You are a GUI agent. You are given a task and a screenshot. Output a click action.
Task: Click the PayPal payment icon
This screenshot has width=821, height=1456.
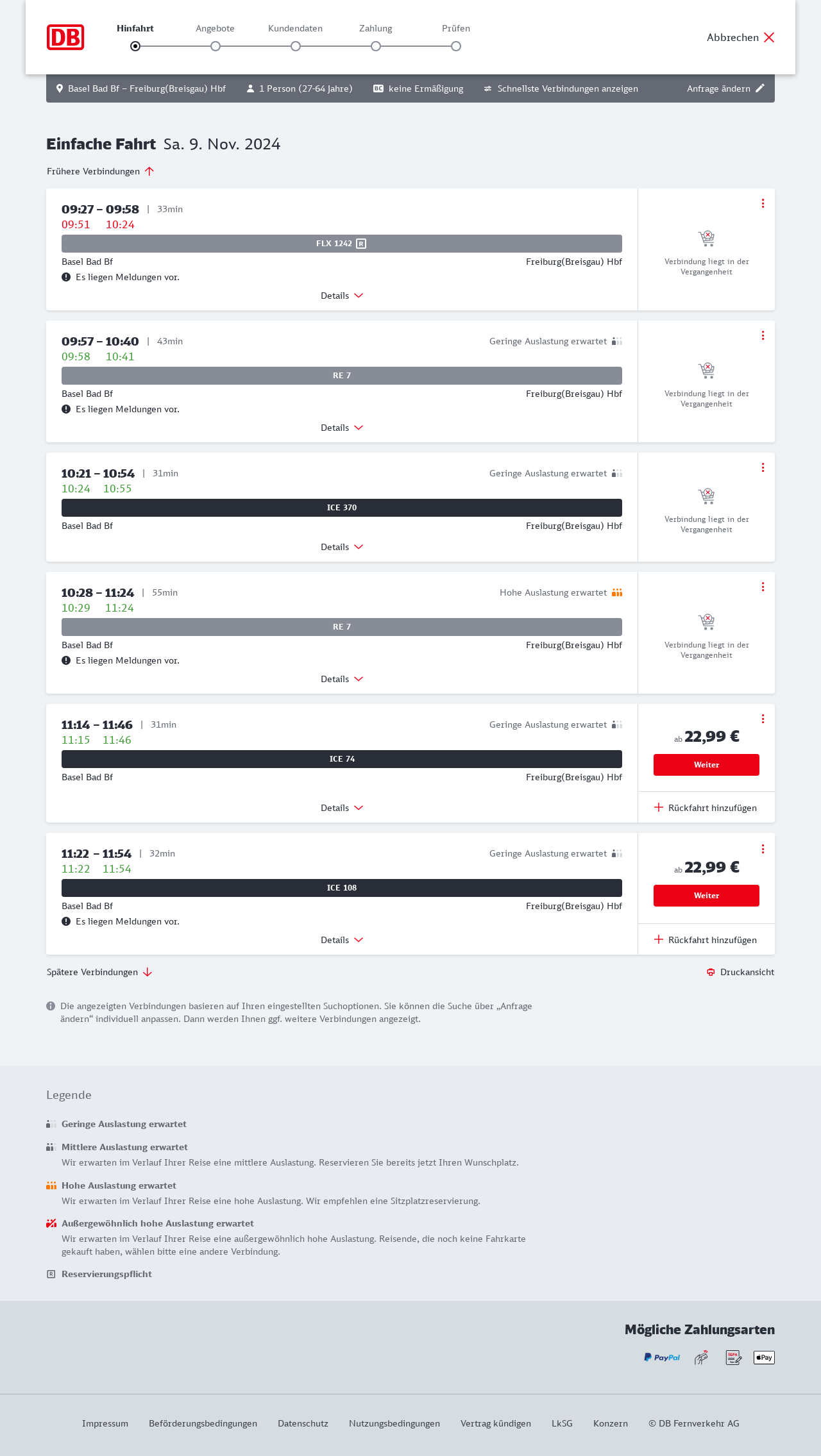(x=662, y=1357)
